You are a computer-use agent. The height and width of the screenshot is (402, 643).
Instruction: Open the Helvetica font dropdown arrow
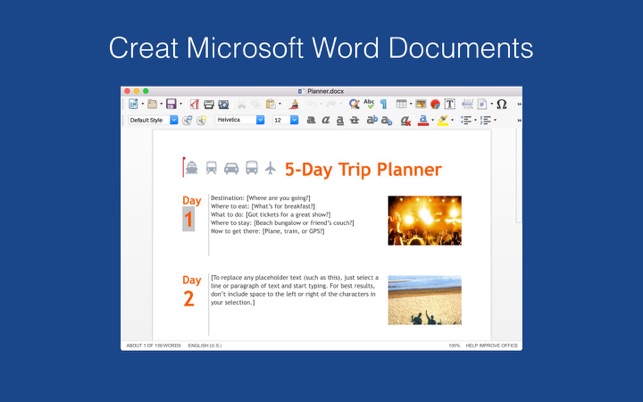pyautogui.click(x=260, y=120)
